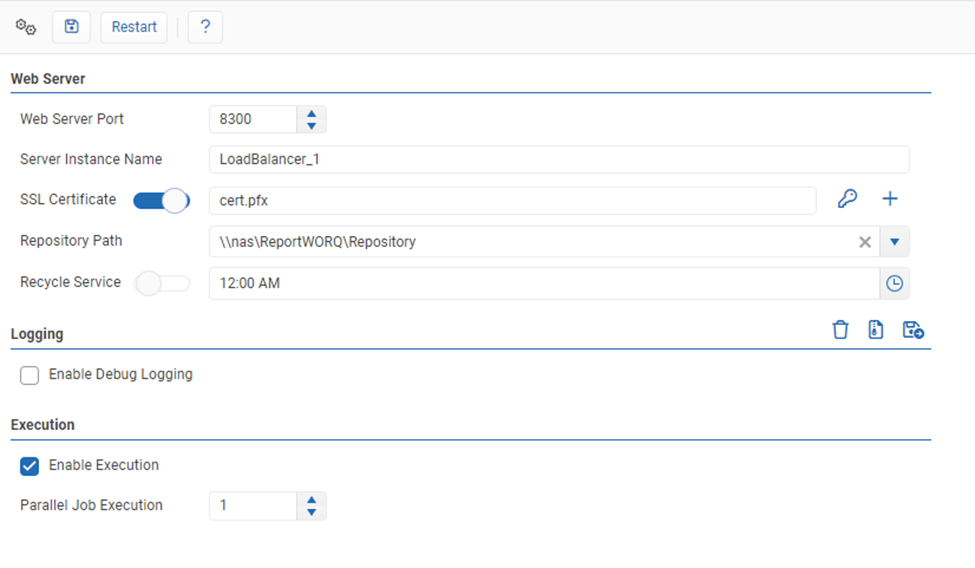
Task: Click the key icon beside the certificate field
Action: click(847, 199)
